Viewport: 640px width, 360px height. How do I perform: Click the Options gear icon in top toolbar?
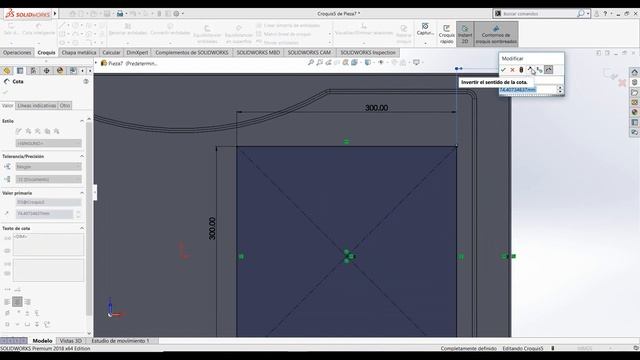[176, 13]
